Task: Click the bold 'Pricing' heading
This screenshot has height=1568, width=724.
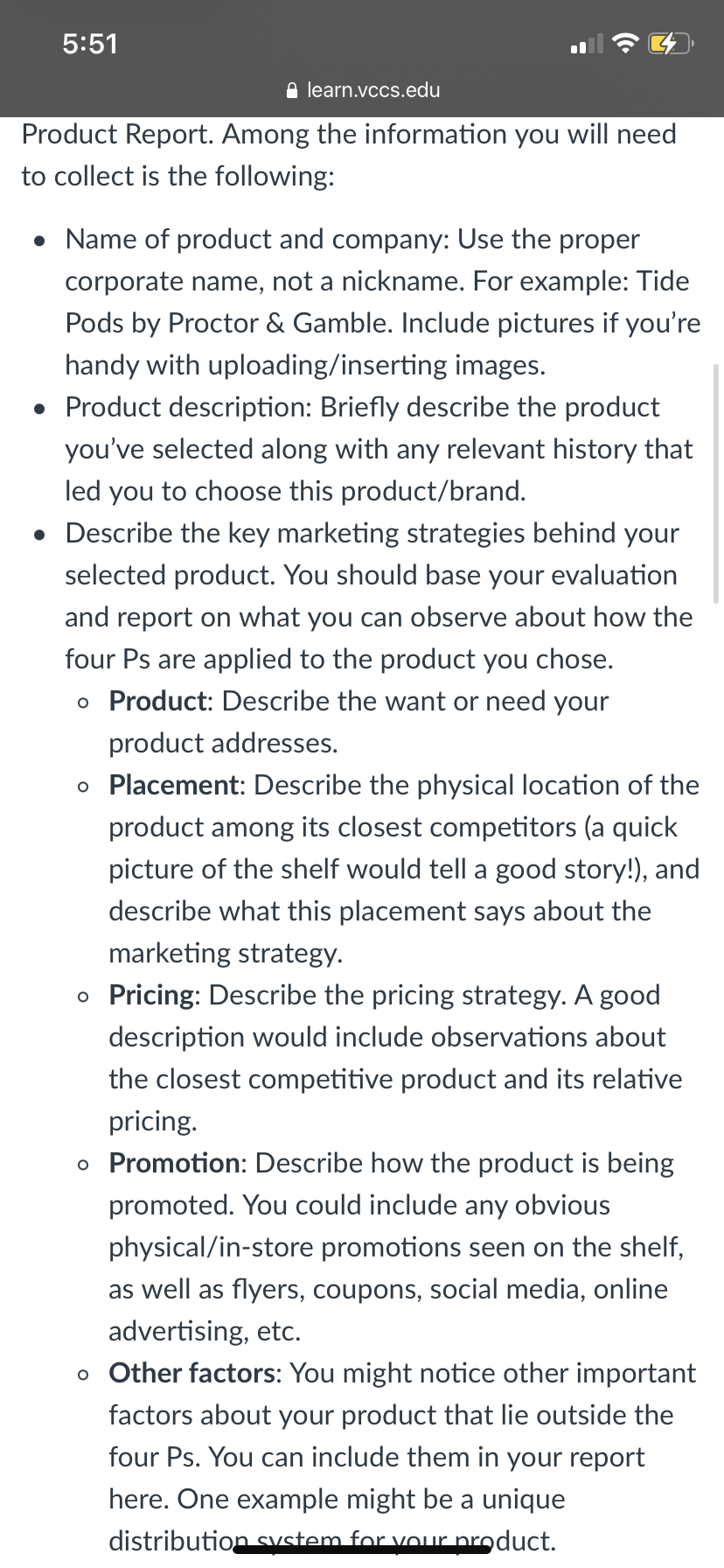Action: [152, 997]
